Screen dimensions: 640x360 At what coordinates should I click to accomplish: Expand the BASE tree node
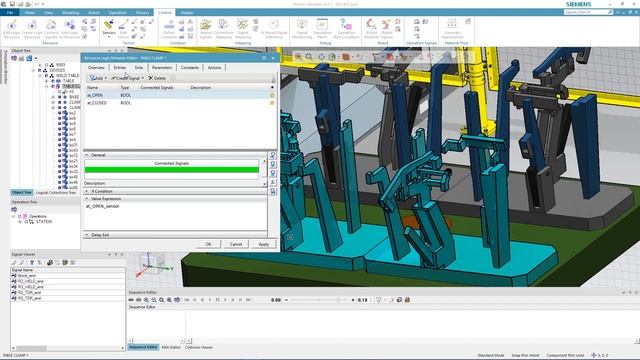click(53, 97)
